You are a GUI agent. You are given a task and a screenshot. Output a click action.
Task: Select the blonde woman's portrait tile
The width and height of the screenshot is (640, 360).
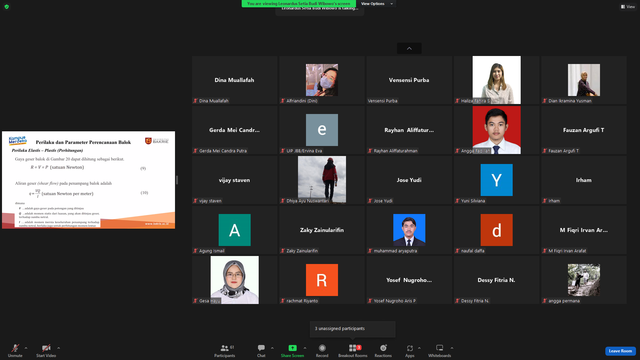(x=496, y=80)
